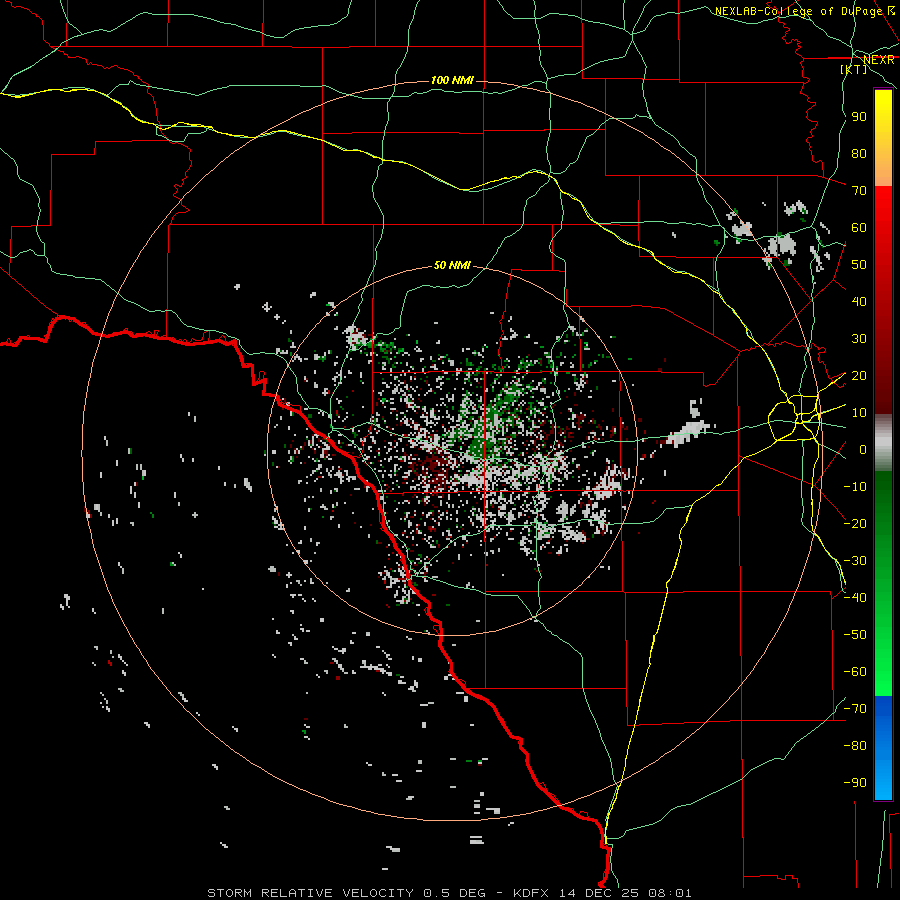
Task: Click the 'NEXLAB-College of DuPage' watermark text
Action: pyautogui.click(x=798, y=11)
